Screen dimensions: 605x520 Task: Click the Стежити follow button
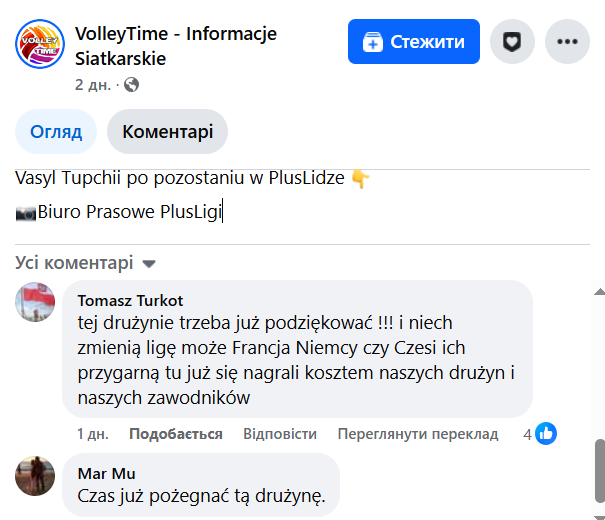pyautogui.click(x=414, y=42)
